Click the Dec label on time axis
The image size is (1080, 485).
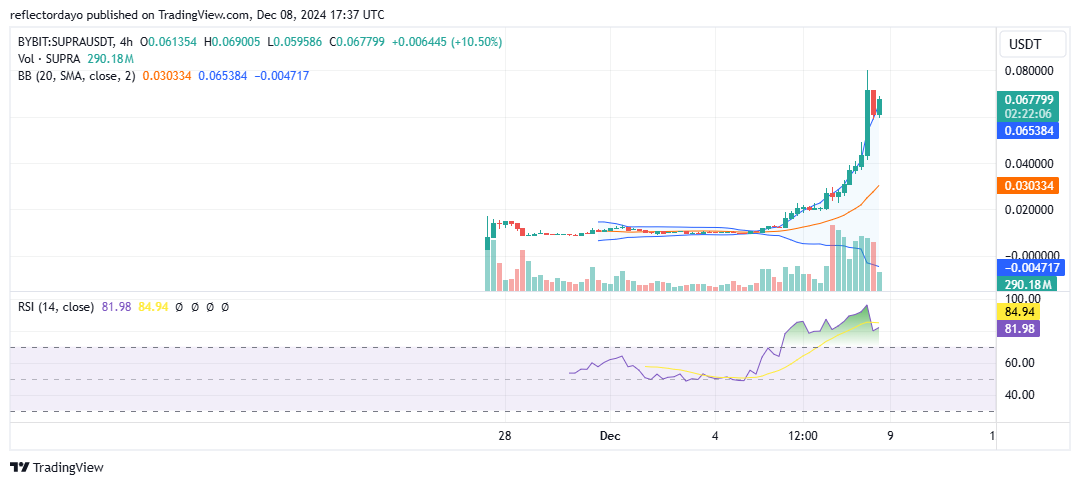tap(610, 436)
